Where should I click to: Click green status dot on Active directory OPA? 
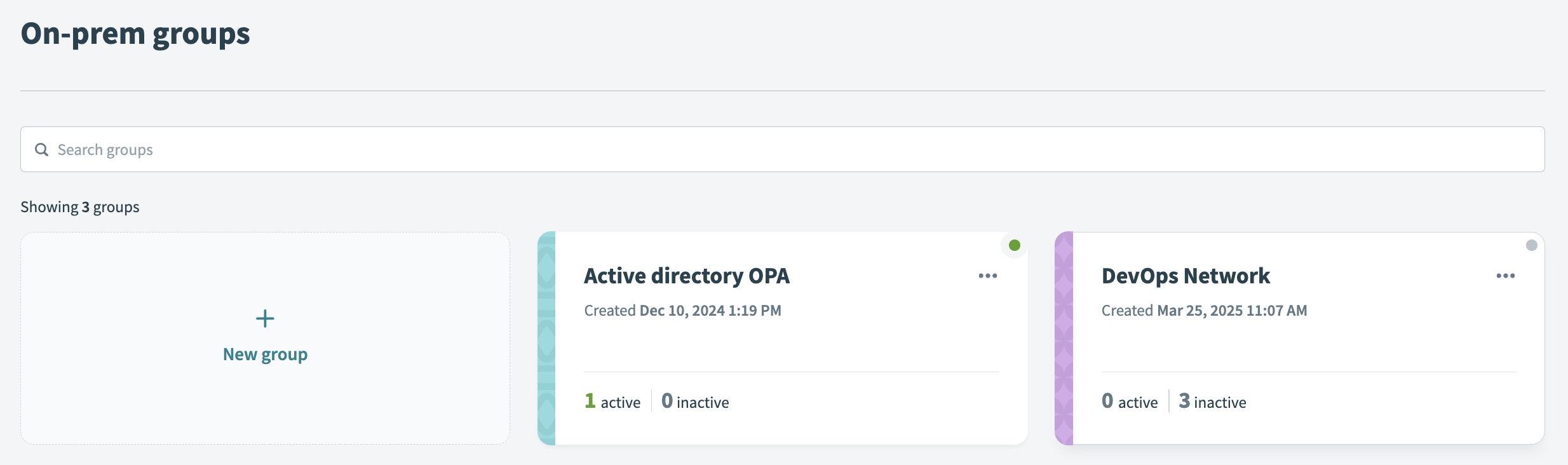pos(1014,245)
